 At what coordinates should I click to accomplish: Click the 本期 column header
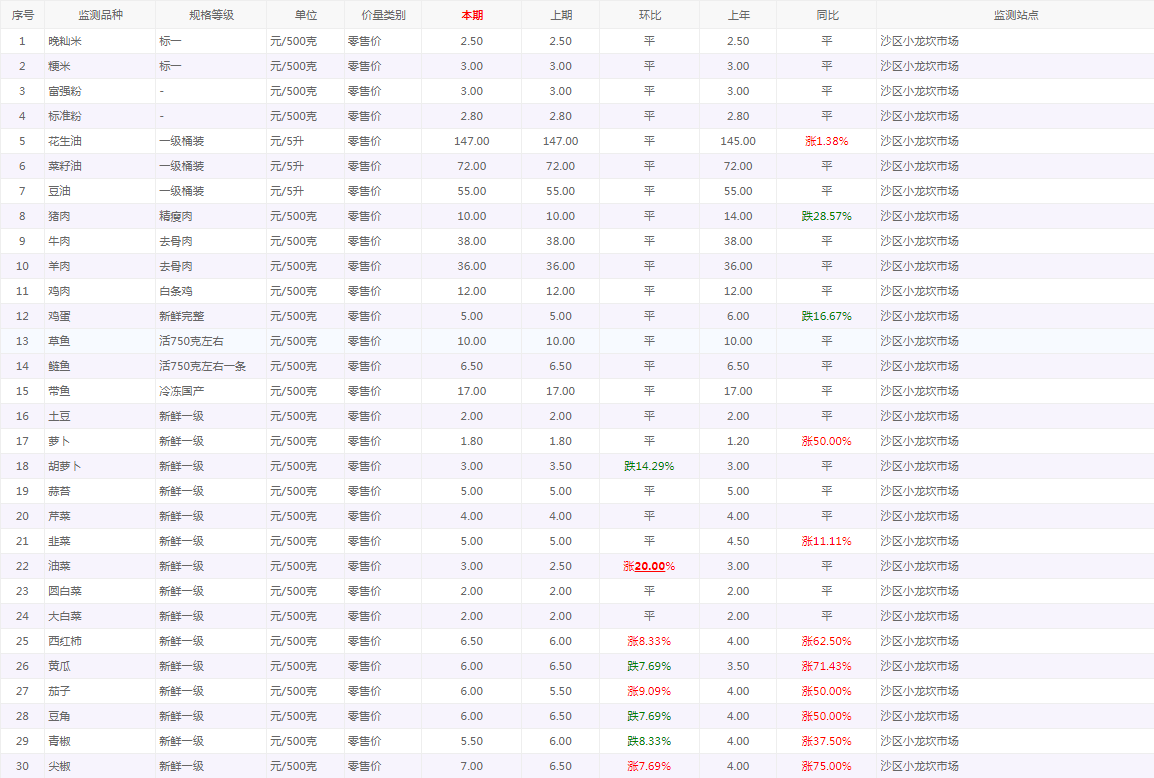[x=472, y=15]
